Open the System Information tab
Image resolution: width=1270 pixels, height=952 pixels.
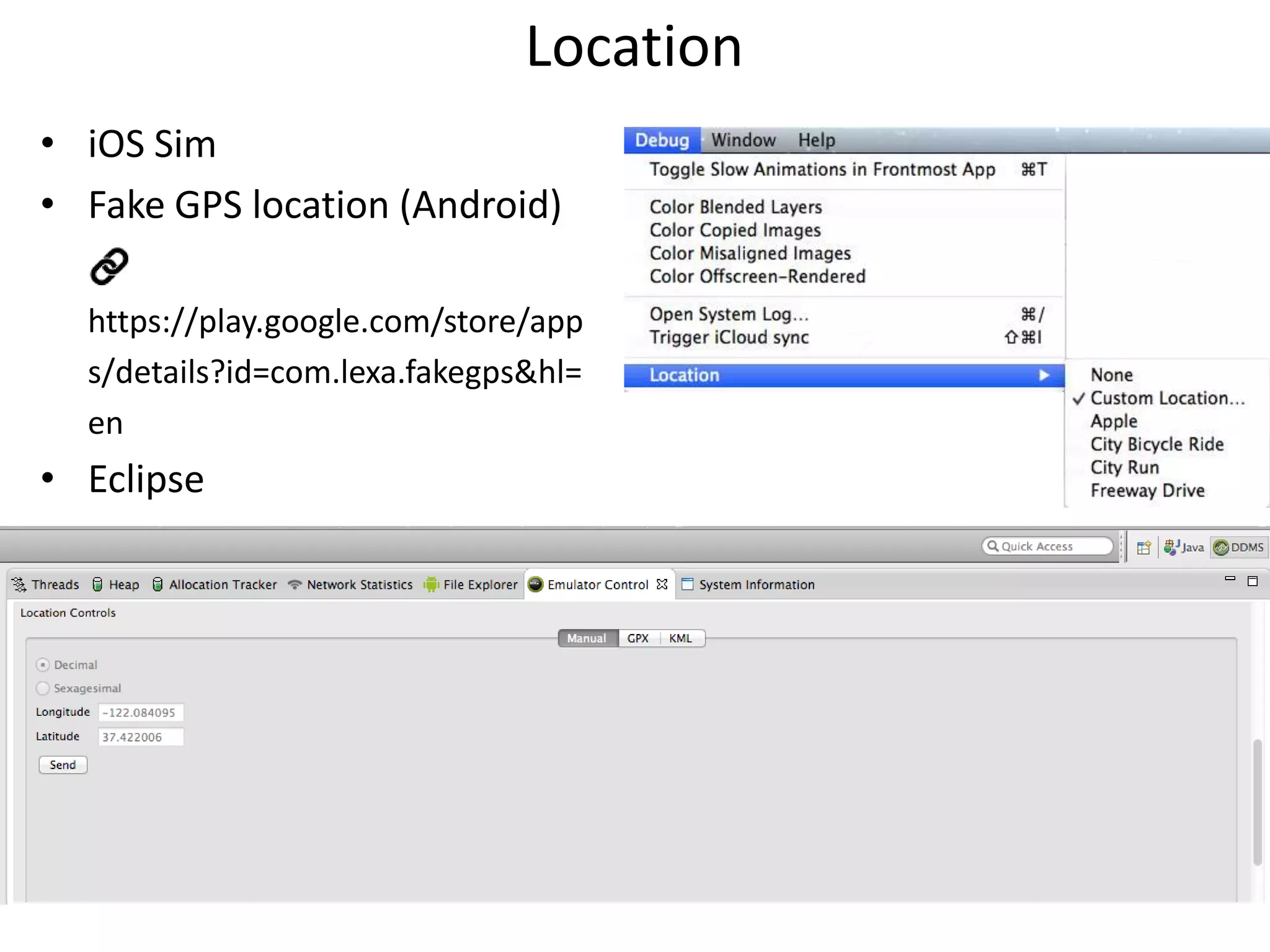click(748, 584)
